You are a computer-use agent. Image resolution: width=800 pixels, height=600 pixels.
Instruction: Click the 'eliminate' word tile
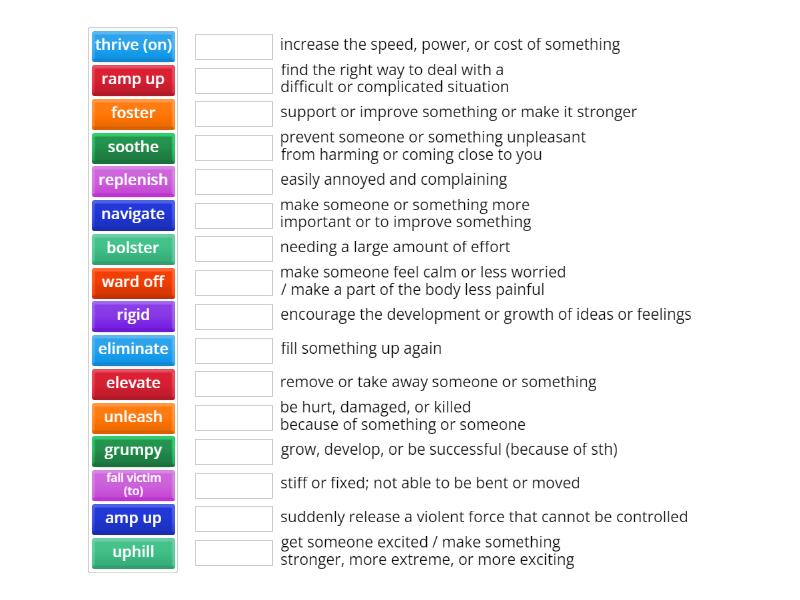133,350
